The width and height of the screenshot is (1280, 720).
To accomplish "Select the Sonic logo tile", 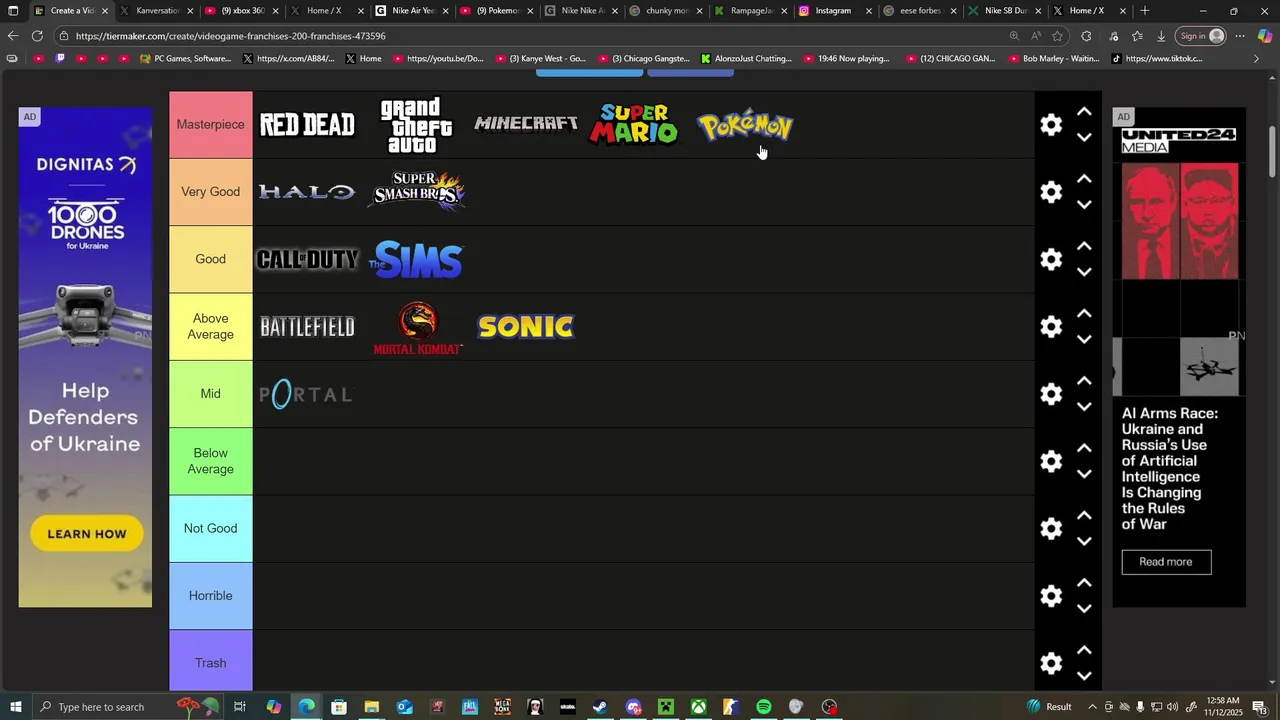I will point(526,327).
